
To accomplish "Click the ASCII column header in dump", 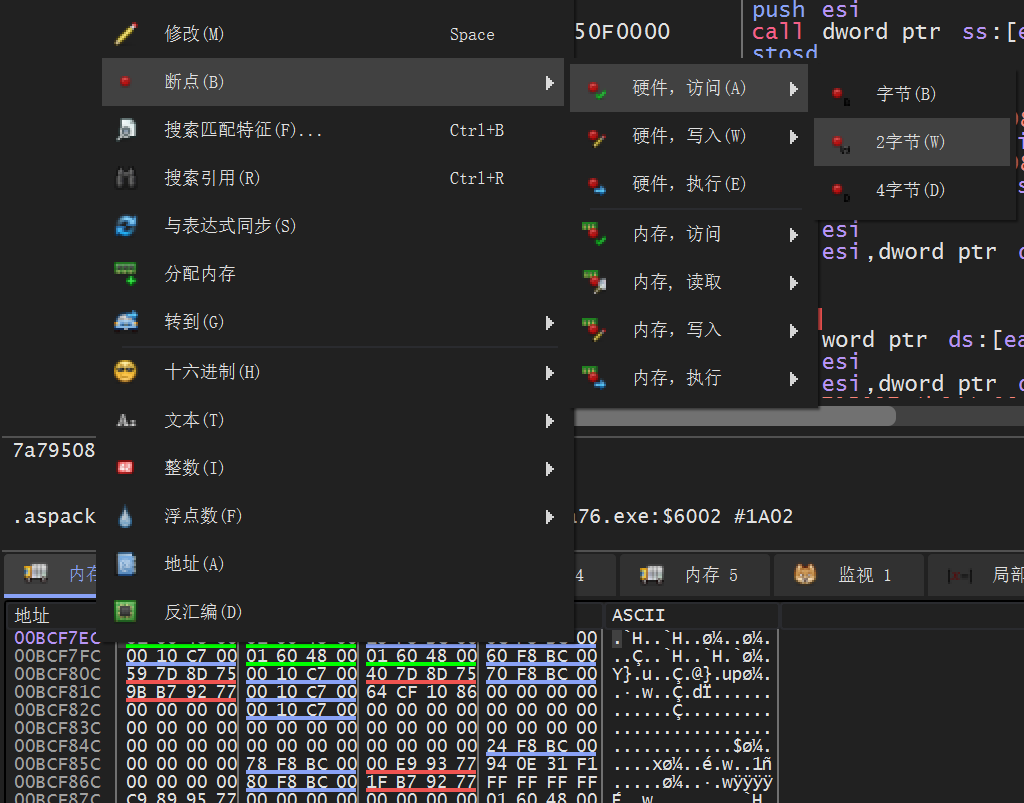I will coord(638,615).
